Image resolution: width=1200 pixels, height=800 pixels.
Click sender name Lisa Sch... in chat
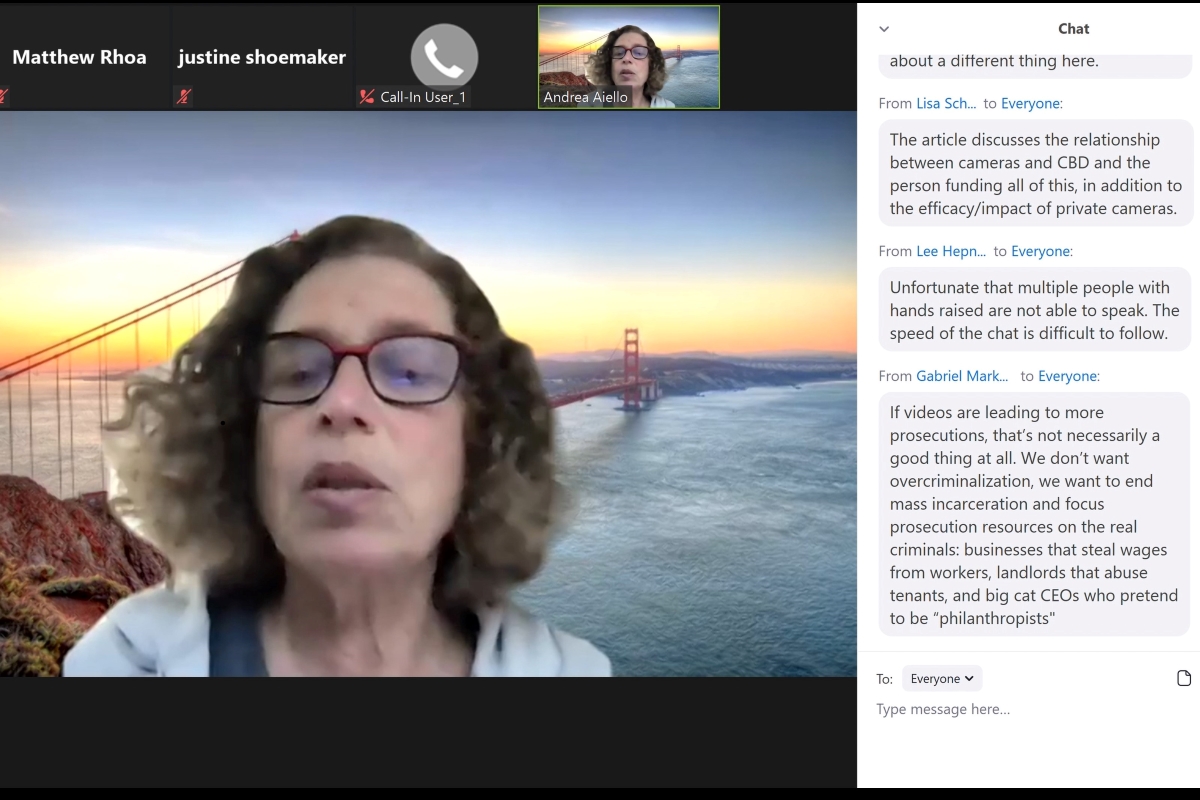(x=946, y=103)
